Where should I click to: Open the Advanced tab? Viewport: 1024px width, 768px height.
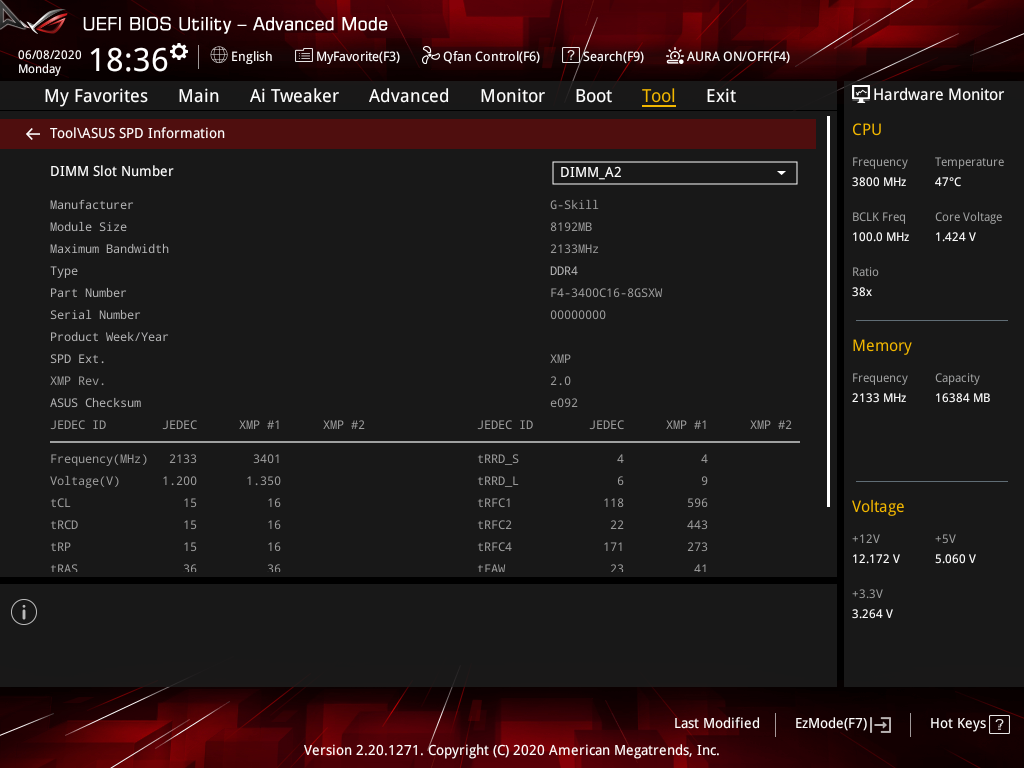coord(409,96)
